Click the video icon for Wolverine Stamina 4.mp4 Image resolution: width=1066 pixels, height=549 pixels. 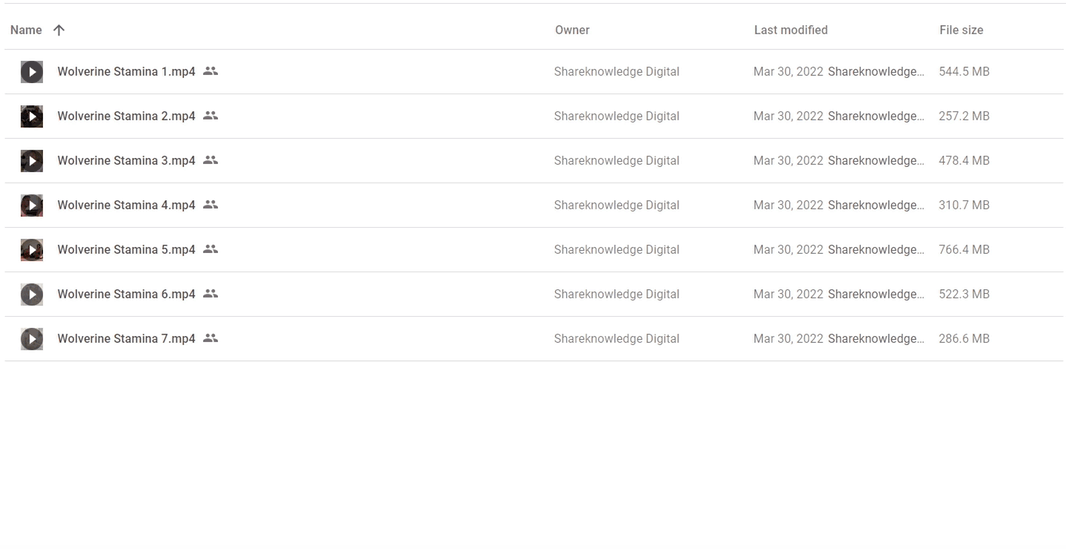click(31, 205)
